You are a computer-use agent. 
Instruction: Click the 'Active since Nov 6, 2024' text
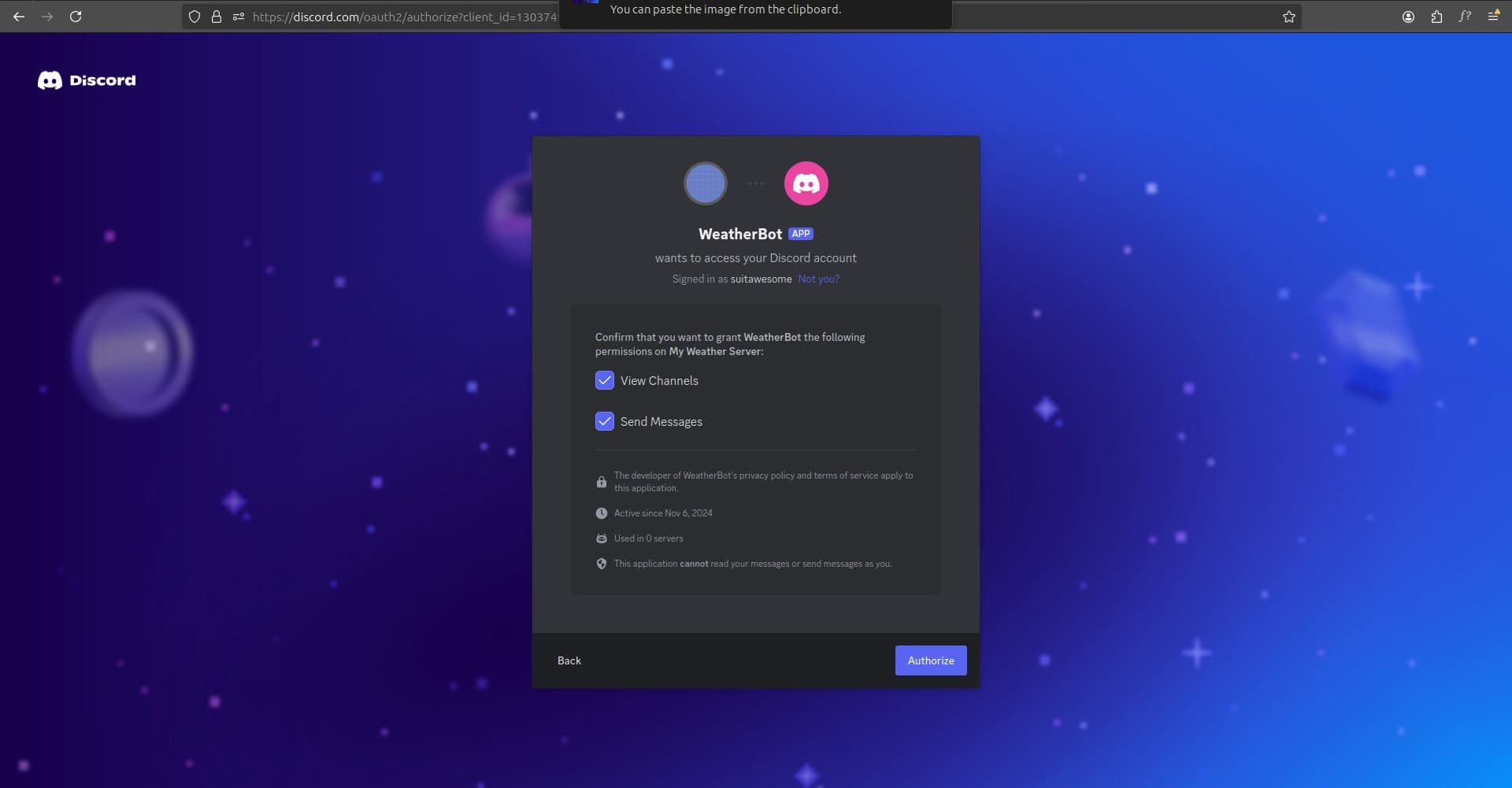click(663, 513)
